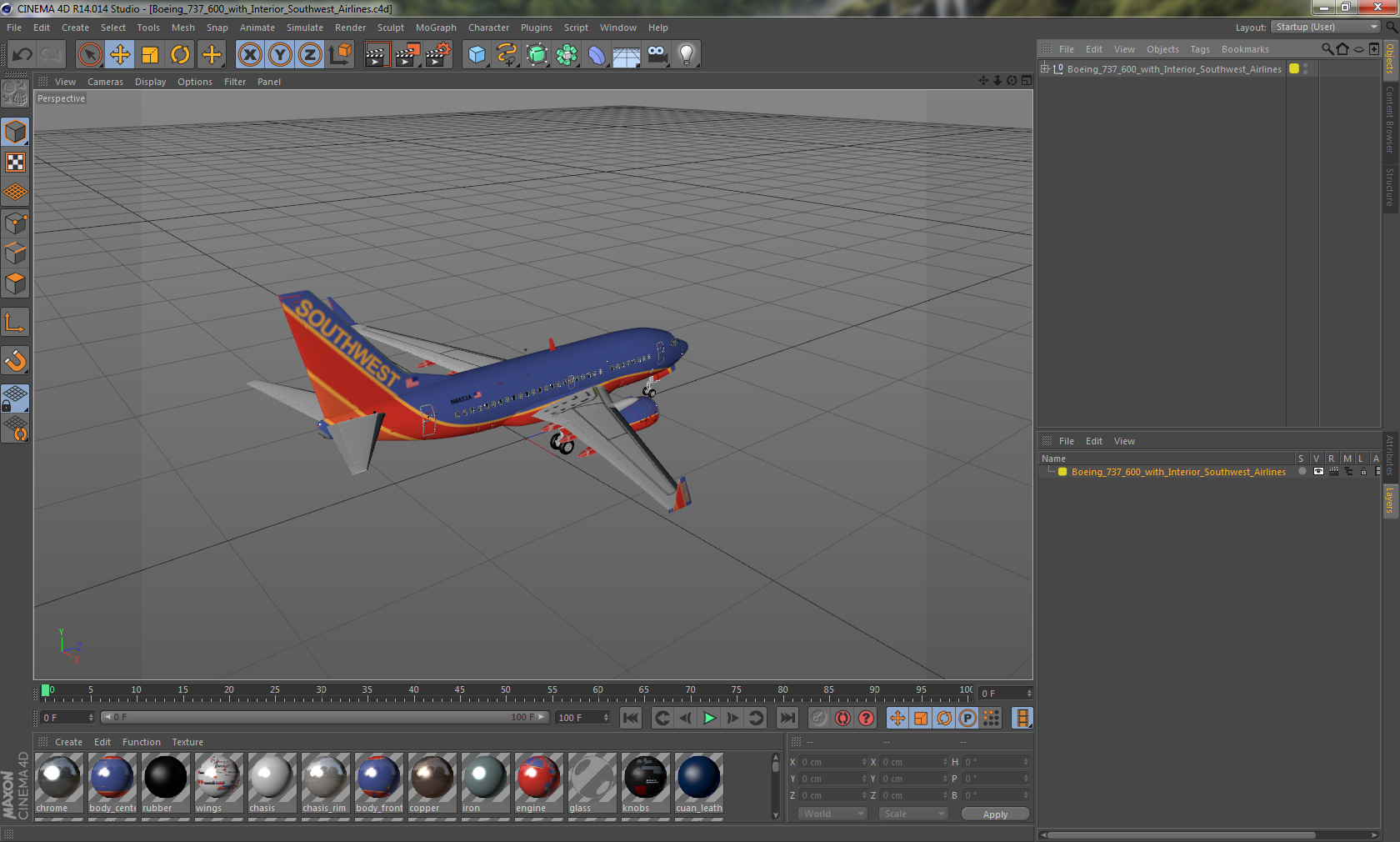Go to start of animation
Viewport: 1400px width, 842px height.
coord(631,718)
